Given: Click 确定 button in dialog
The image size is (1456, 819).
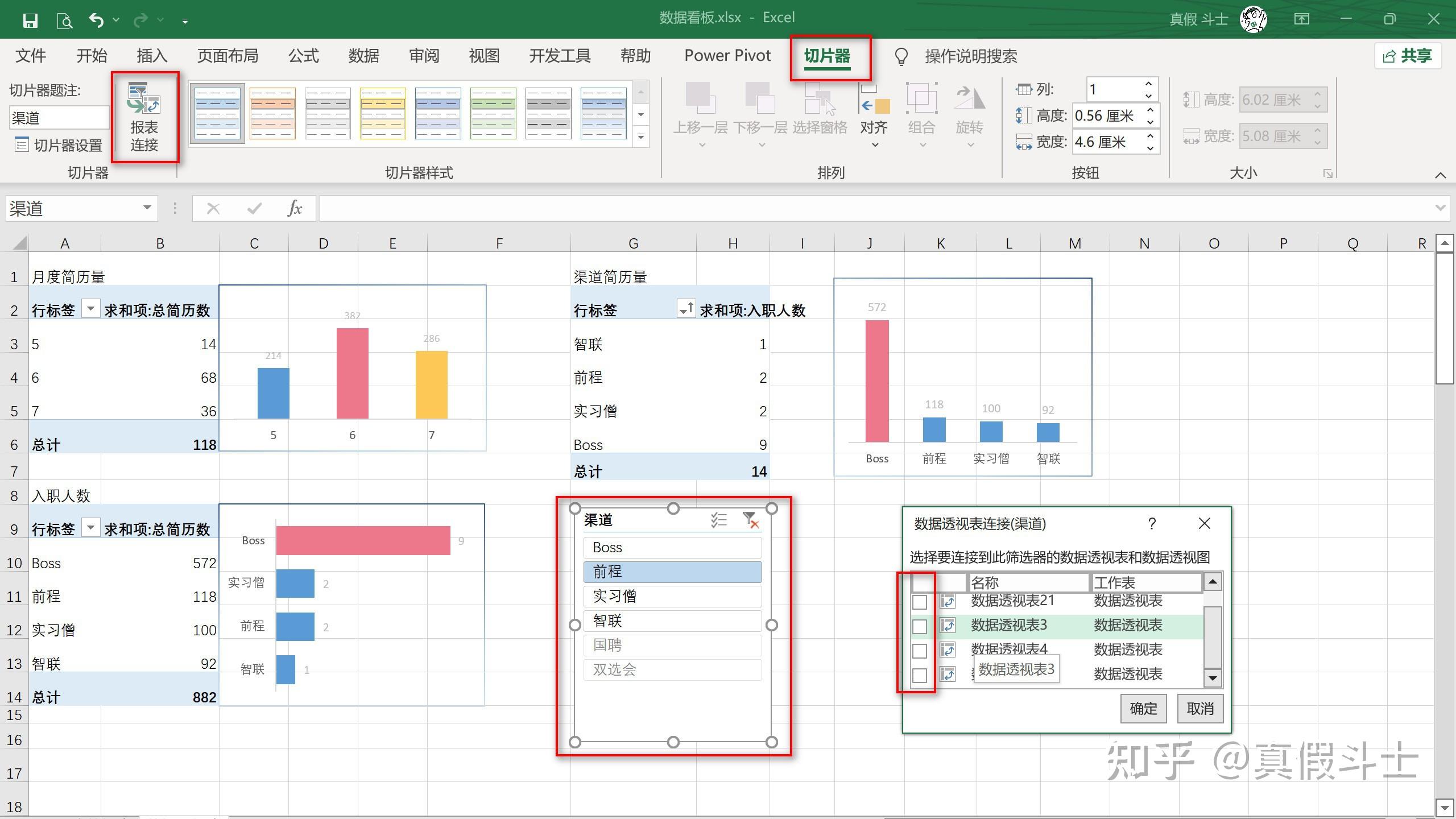Looking at the screenshot, I should point(1143,708).
